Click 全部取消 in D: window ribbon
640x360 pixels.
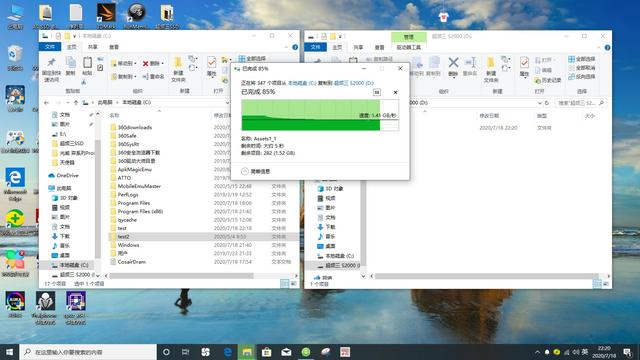pos(582,68)
